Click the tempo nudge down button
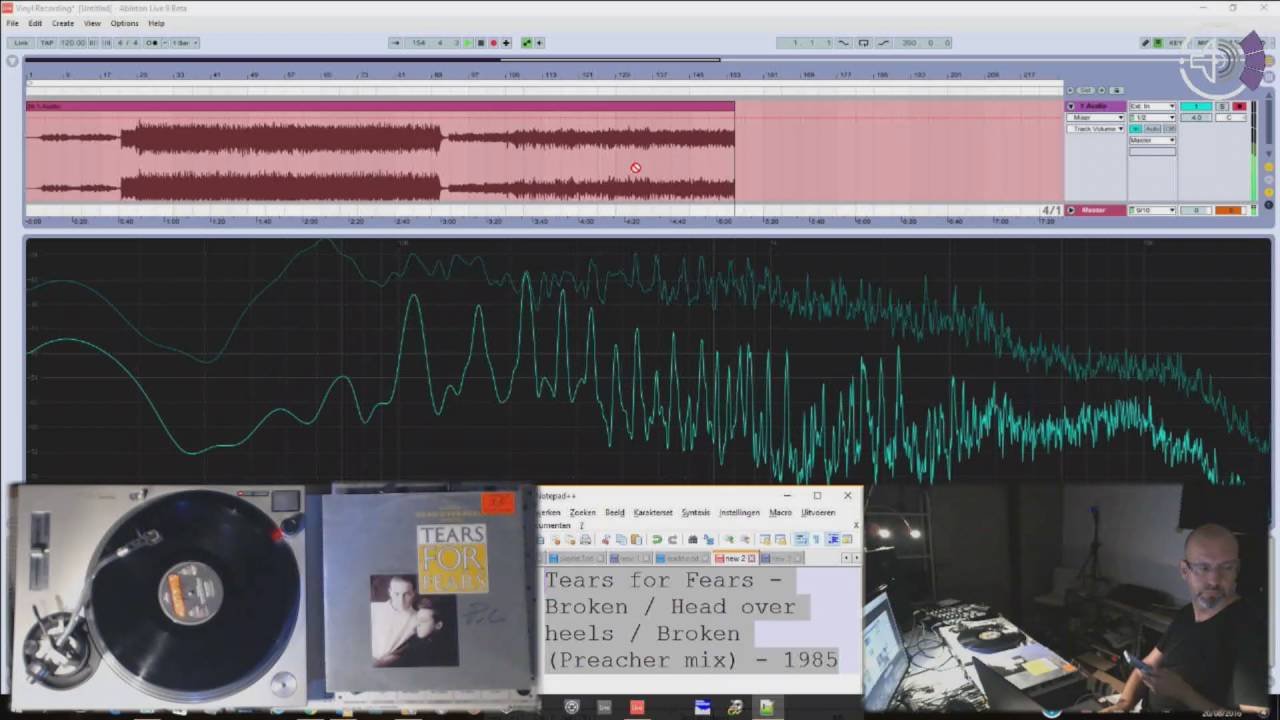This screenshot has width=1280, height=720. [93, 43]
